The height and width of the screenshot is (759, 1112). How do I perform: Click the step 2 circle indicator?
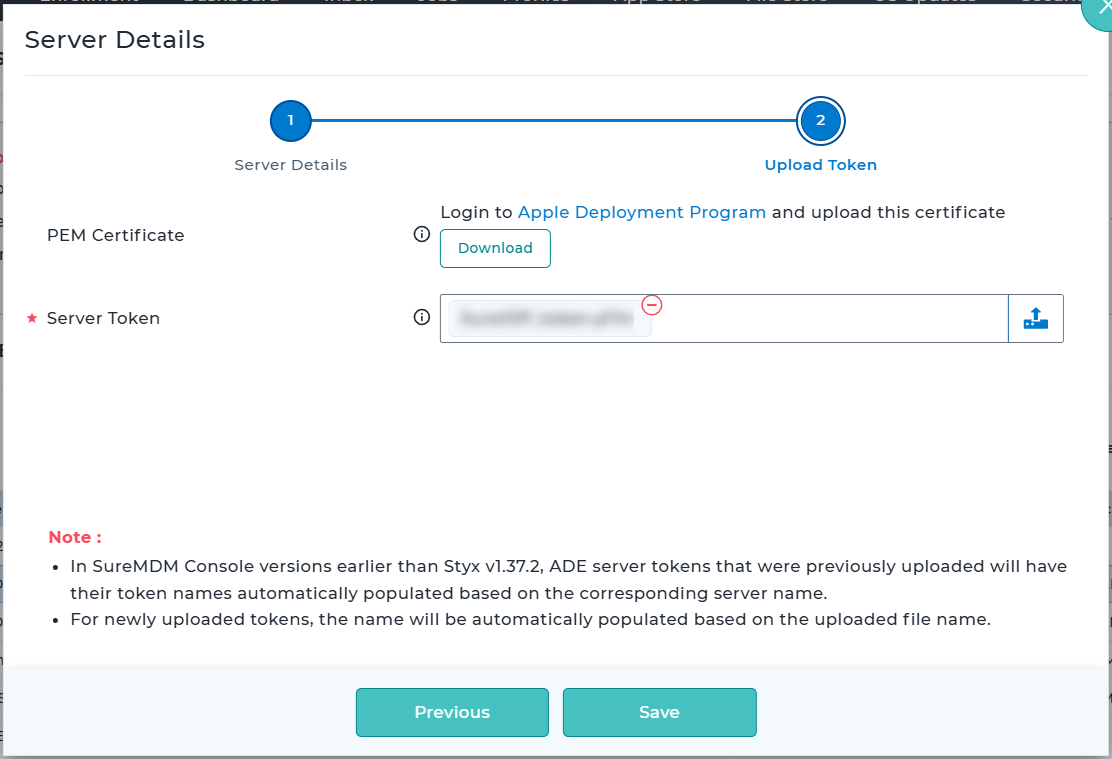[x=821, y=121]
